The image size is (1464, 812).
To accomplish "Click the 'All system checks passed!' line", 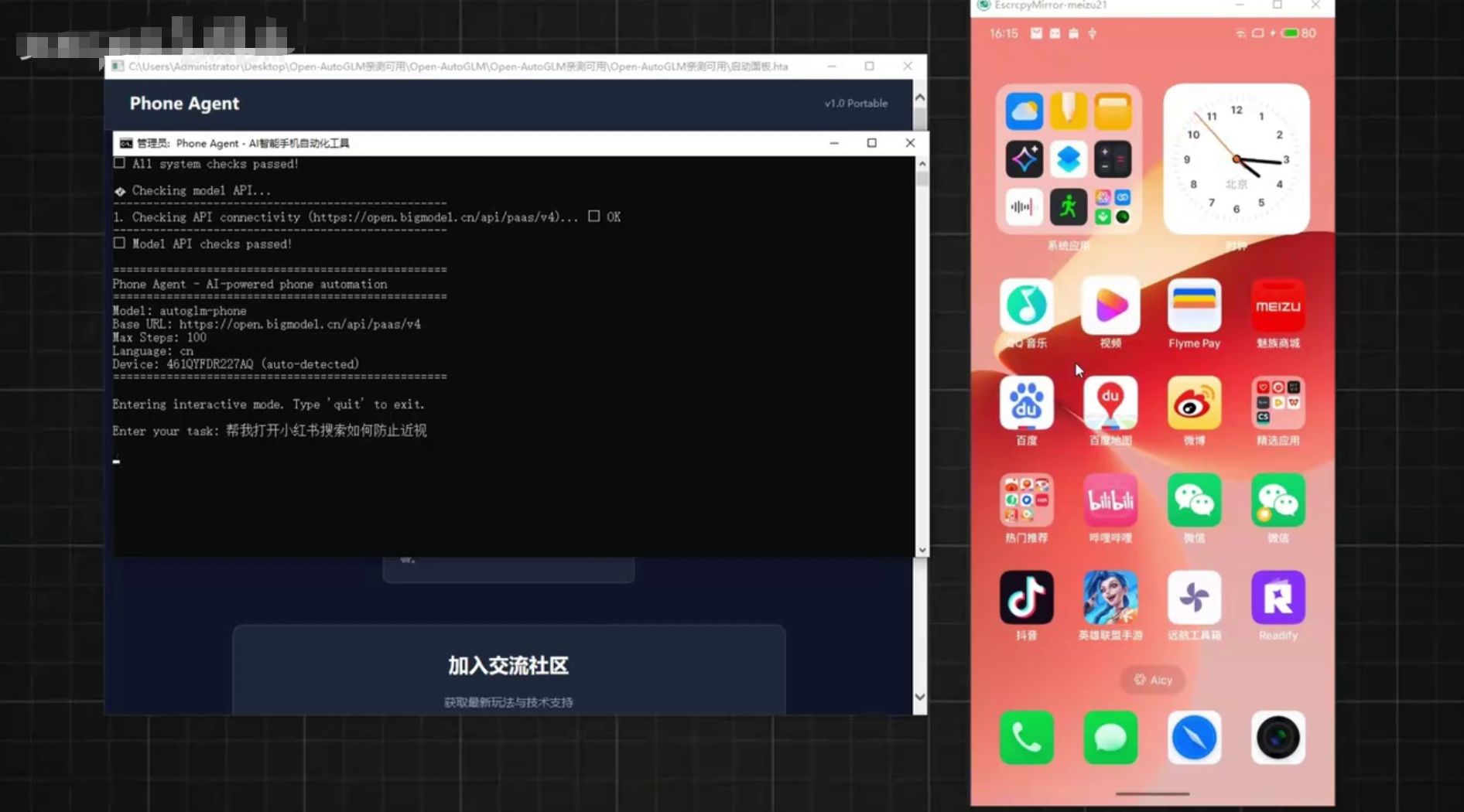I will click(x=206, y=164).
